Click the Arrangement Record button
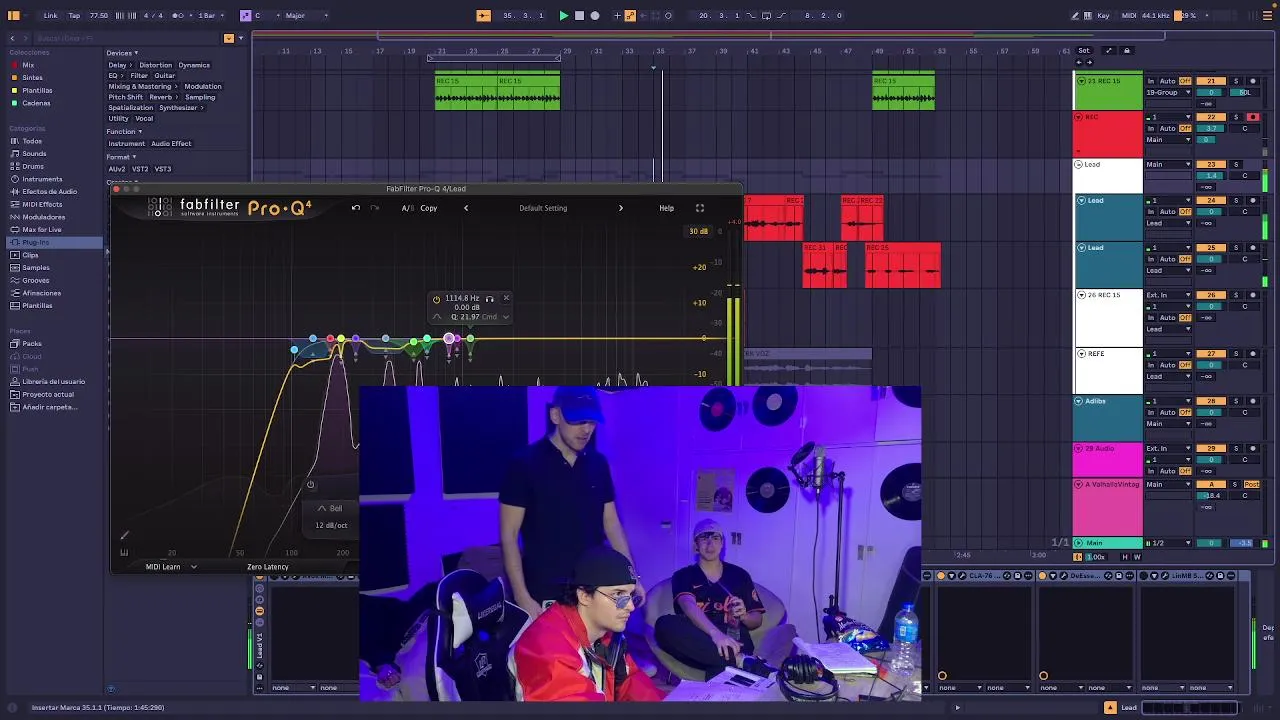 click(595, 15)
